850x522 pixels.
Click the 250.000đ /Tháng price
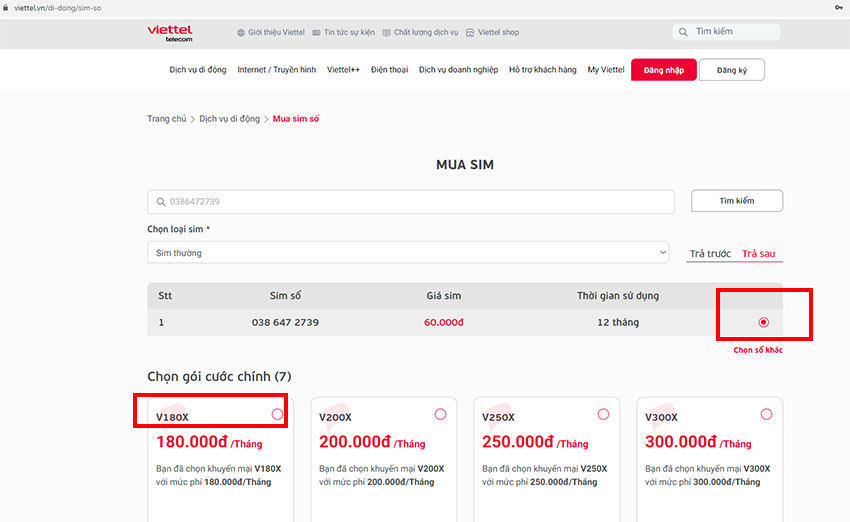click(x=535, y=442)
